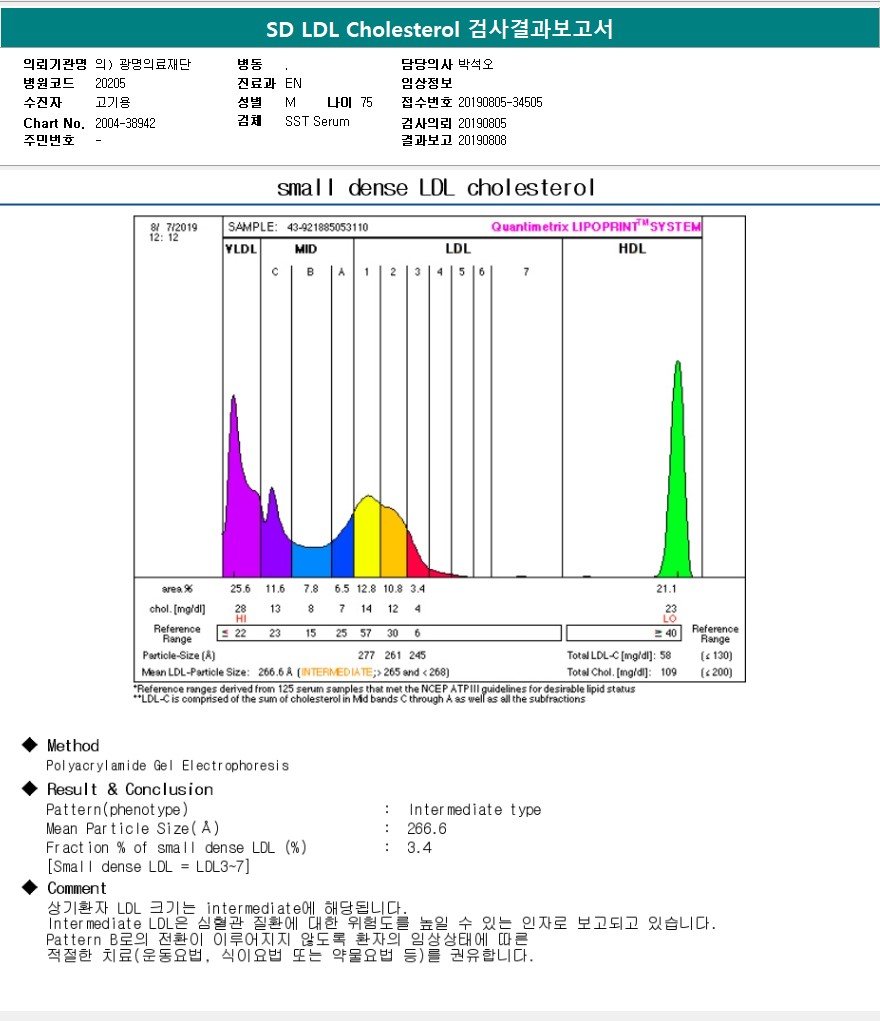880x1021 pixels.
Task: Select LDL subfraction label "7"
Action: 526,272
